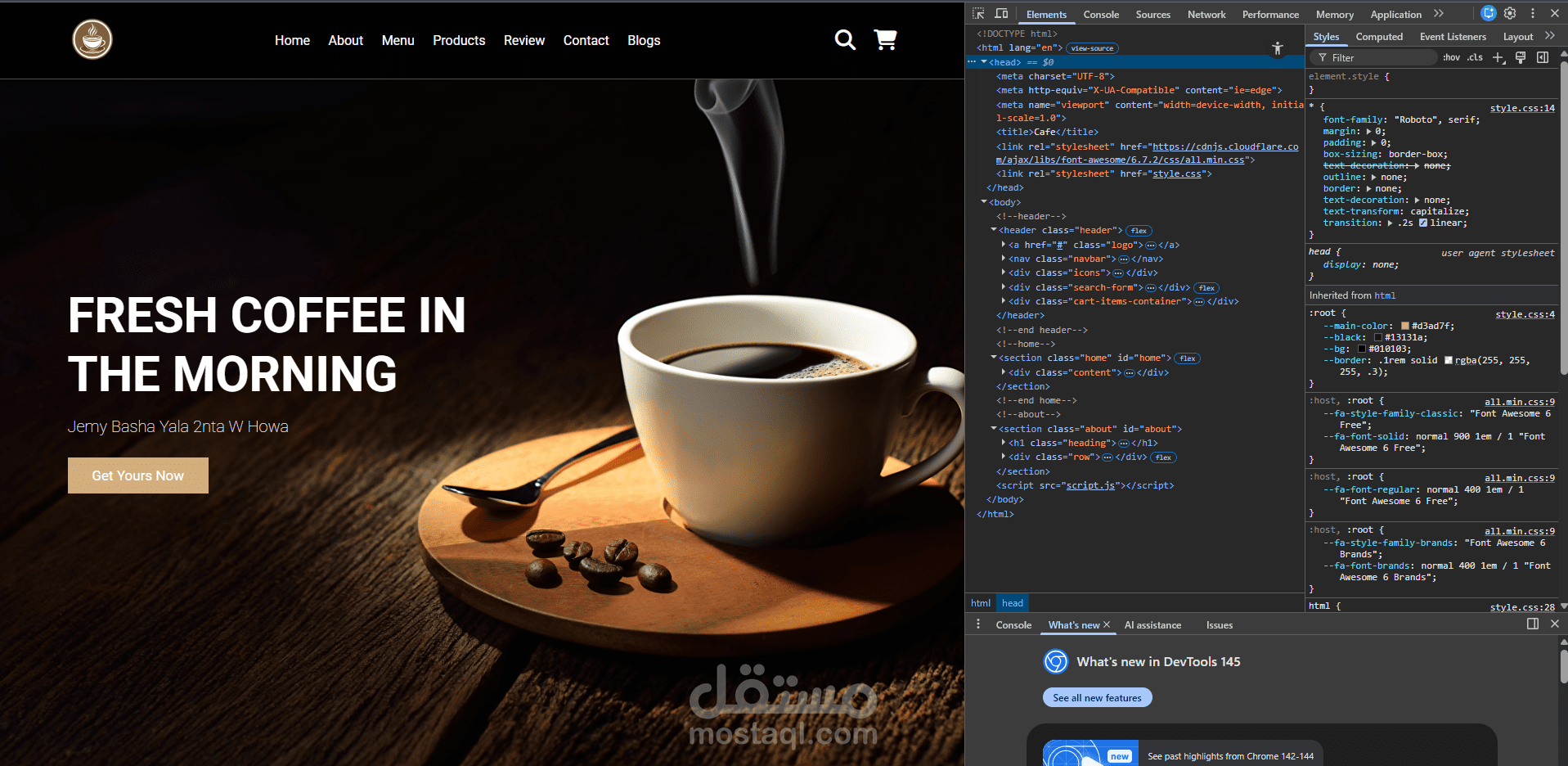
Task: Switch to the Network tab
Action: [x=1206, y=15]
